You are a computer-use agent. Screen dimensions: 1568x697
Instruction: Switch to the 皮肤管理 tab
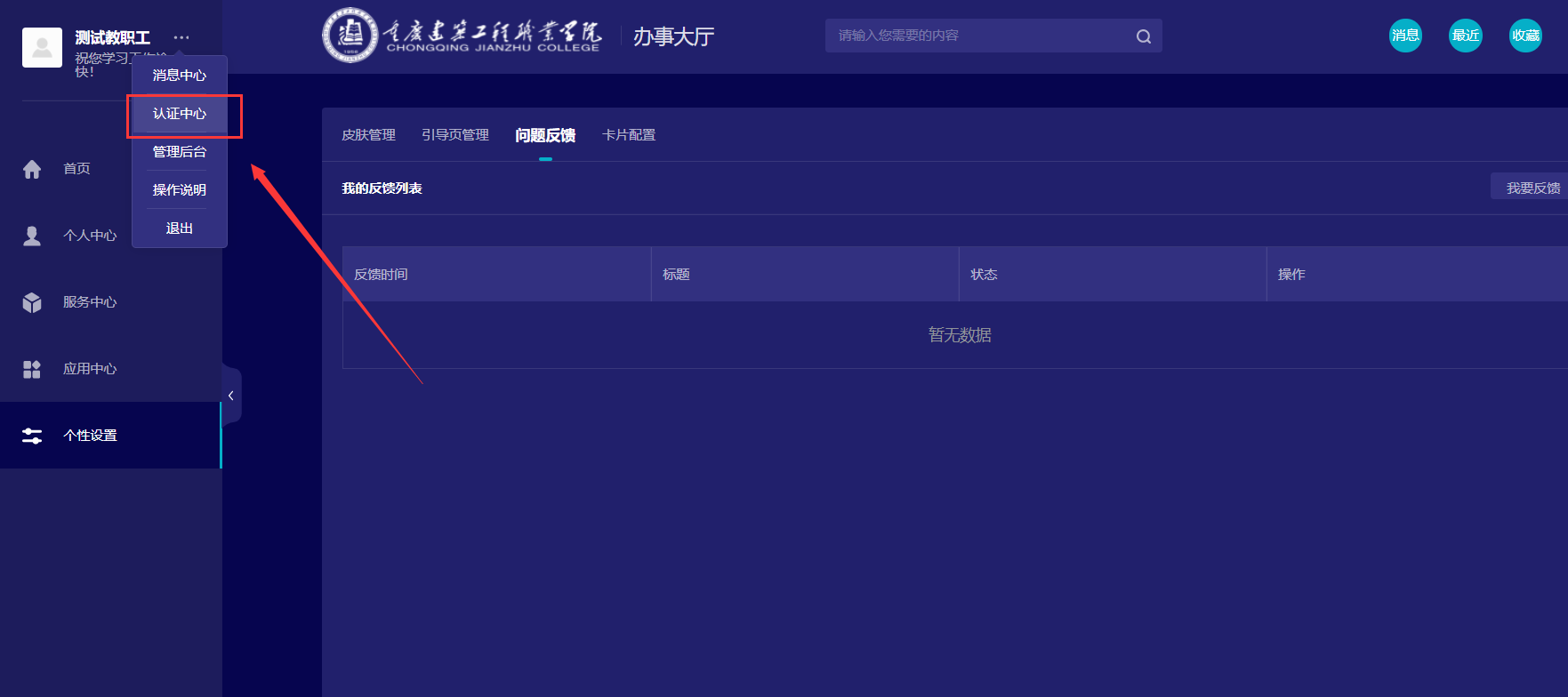pos(368,135)
